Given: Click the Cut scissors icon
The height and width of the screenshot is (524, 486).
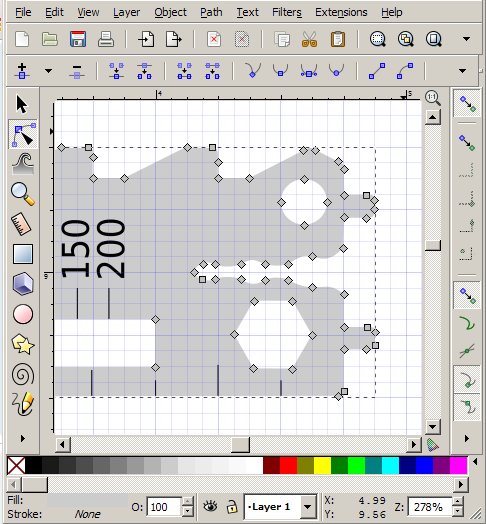Looking at the screenshot, I should [309, 39].
